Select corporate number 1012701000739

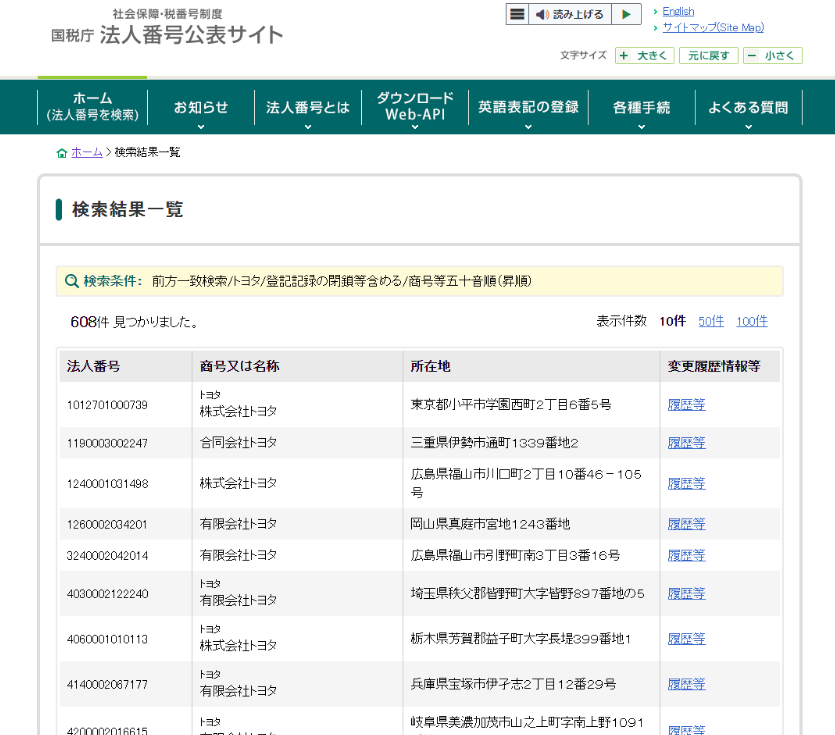tap(107, 405)
